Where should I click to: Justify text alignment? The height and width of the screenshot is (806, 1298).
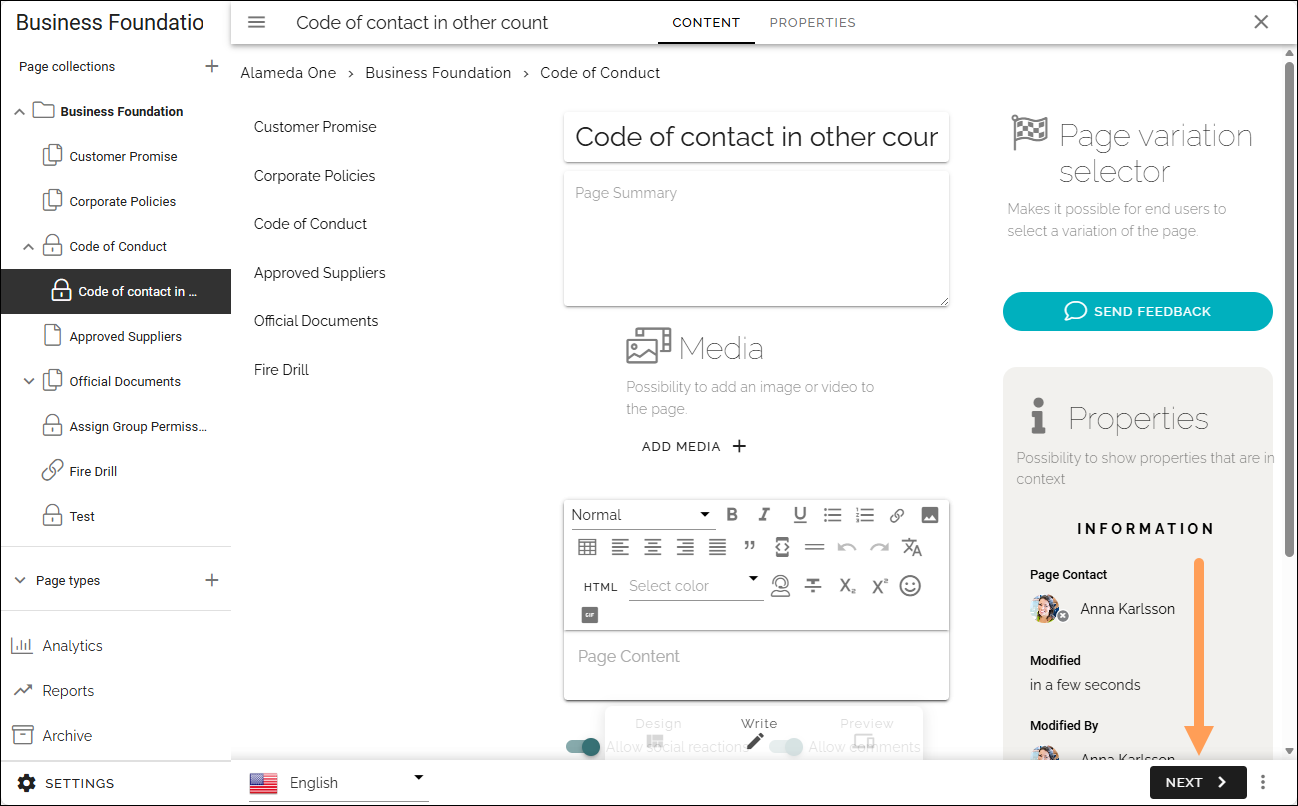717,547
